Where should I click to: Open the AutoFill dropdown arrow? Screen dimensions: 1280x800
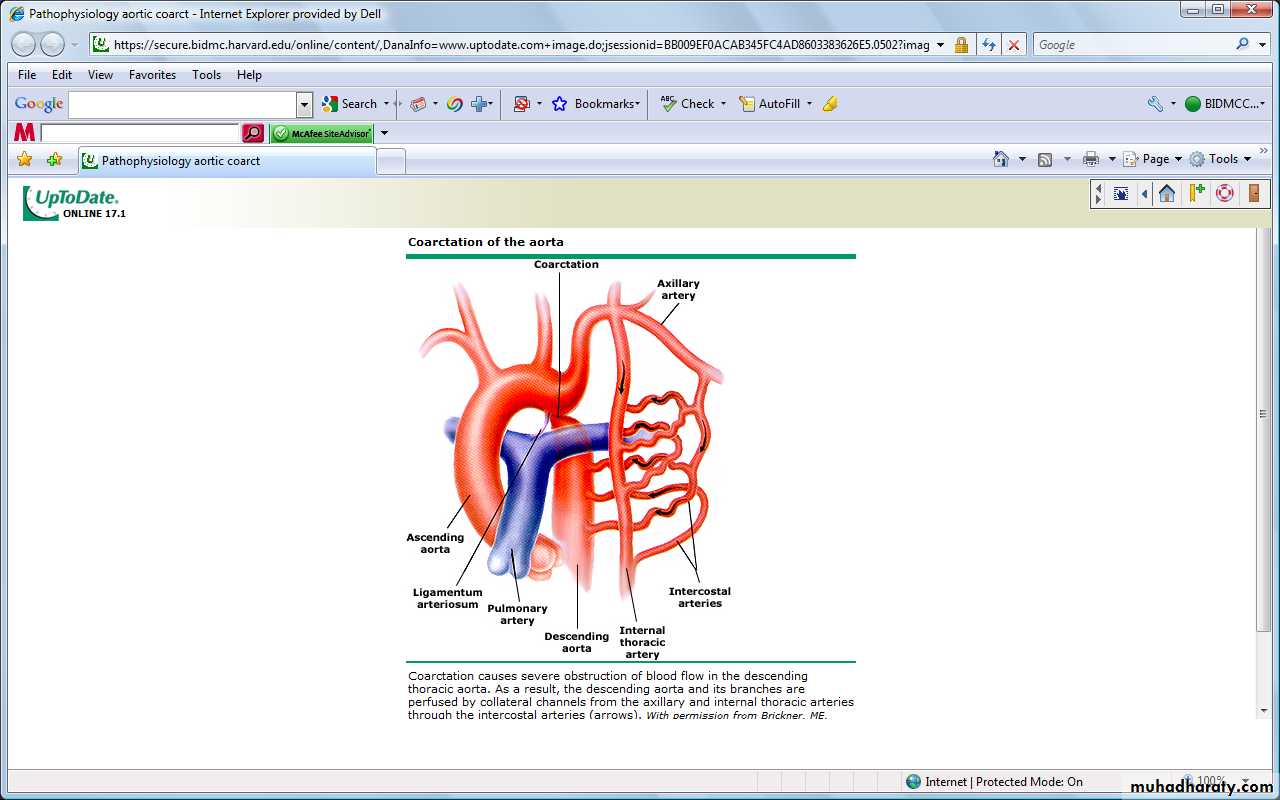click(x=809, y=104)
